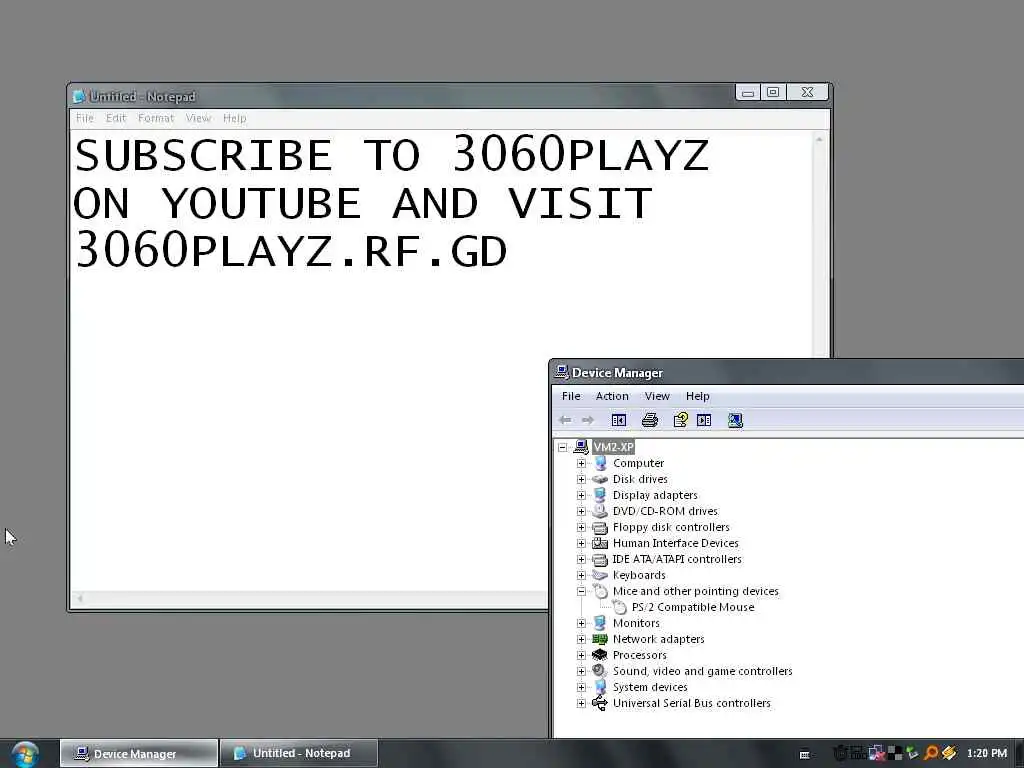1024x768 pixels.
Task: Select Sound, video and game controllers label
Action: pos(702,671)
